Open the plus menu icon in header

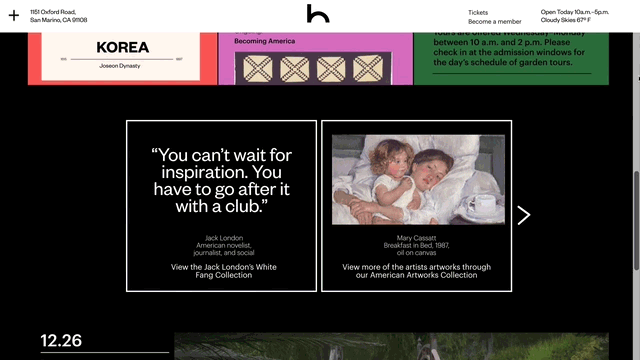(14, 16)
